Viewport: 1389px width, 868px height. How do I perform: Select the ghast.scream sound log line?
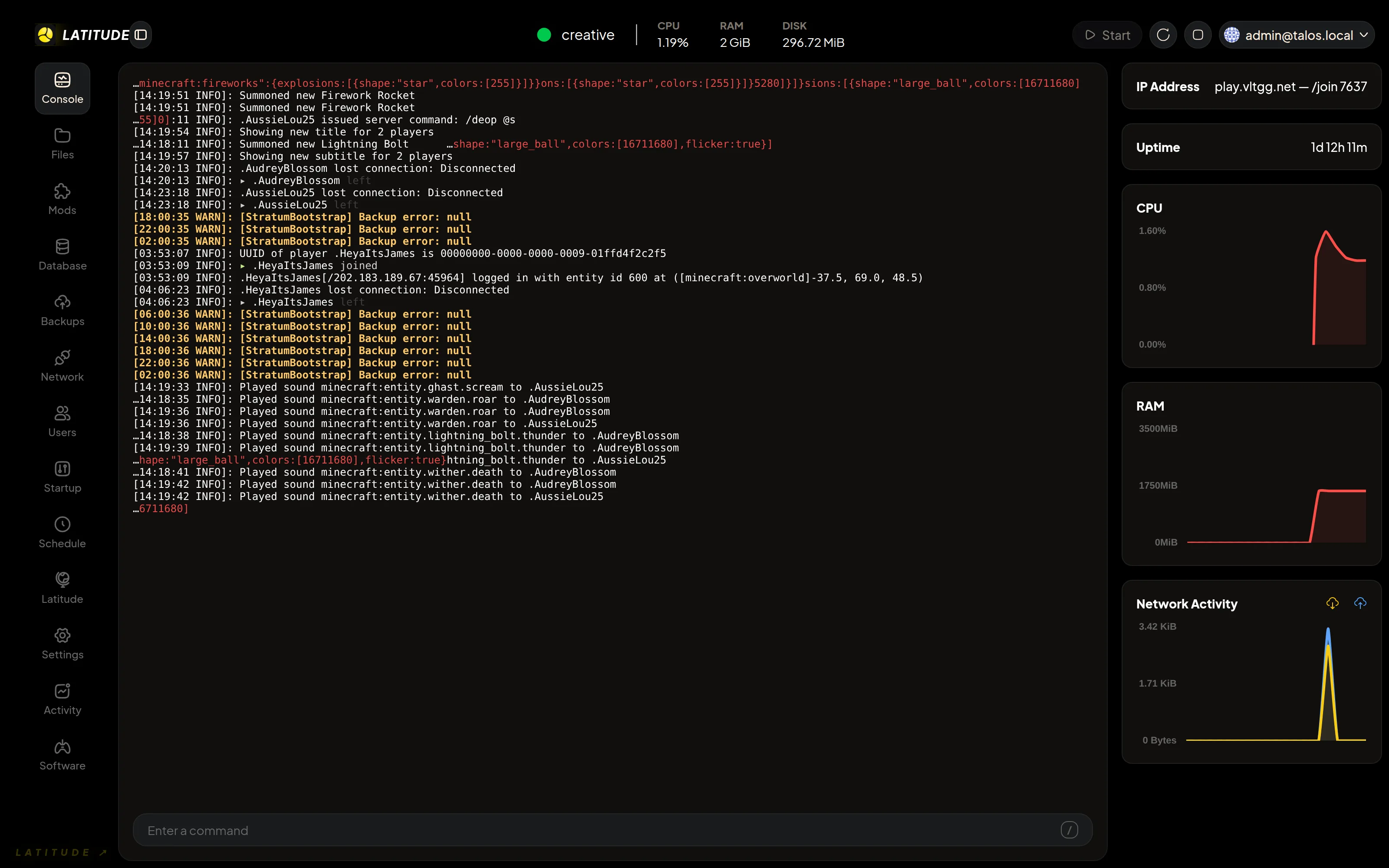[369, 387]
